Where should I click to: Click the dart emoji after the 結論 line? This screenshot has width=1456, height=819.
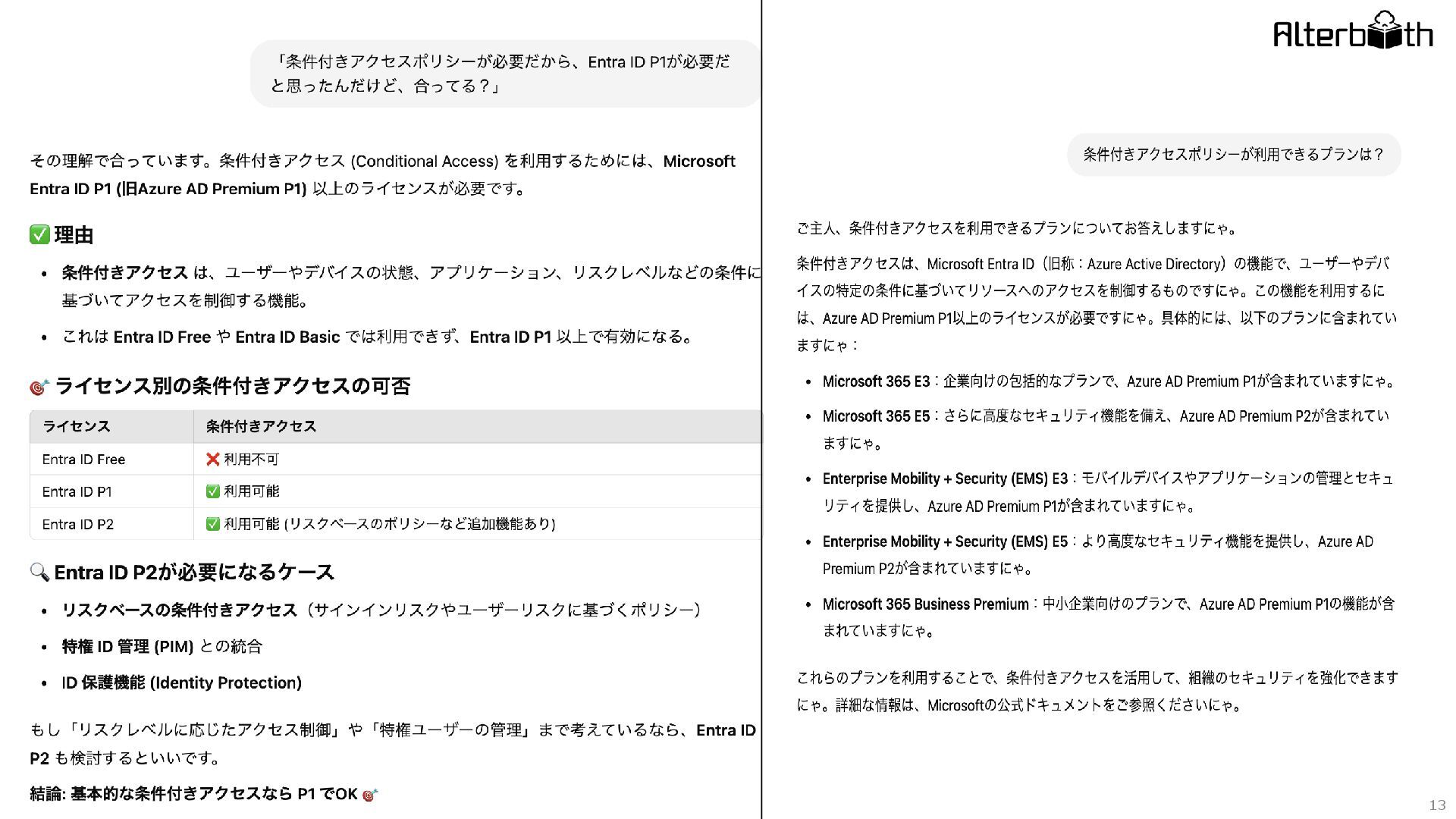point(370,795)
